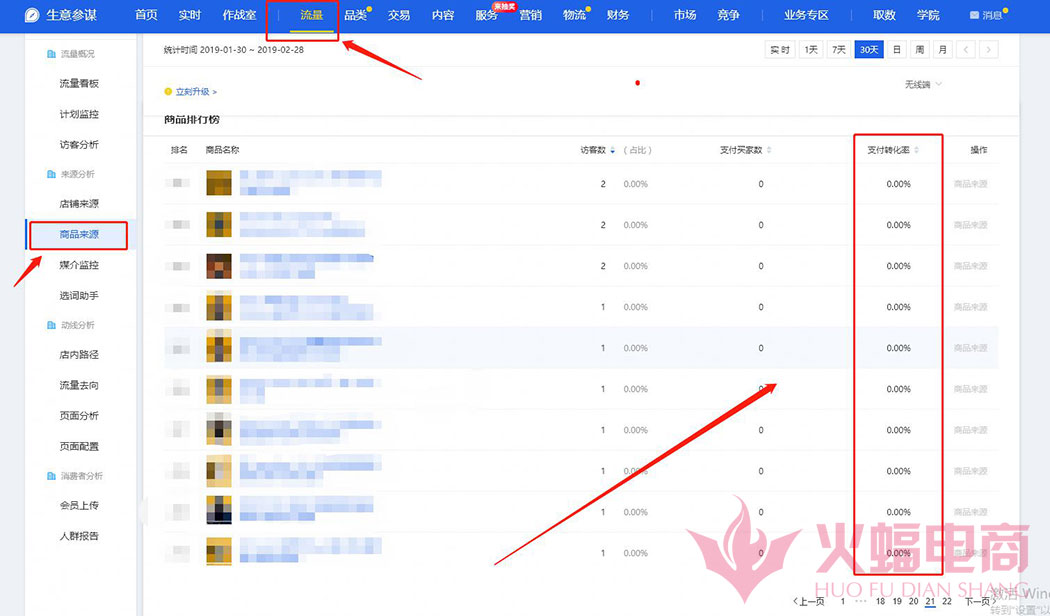Sort by 访客数 column arrow
This screenshot has height=616, width=1050.
click(x=613, y=150)
